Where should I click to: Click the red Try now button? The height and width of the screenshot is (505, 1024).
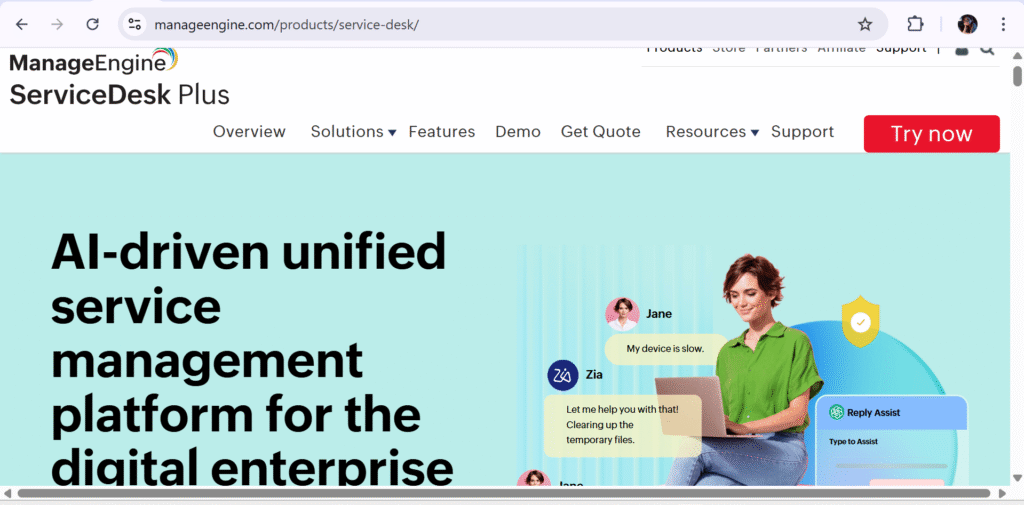tap(931, 134)
